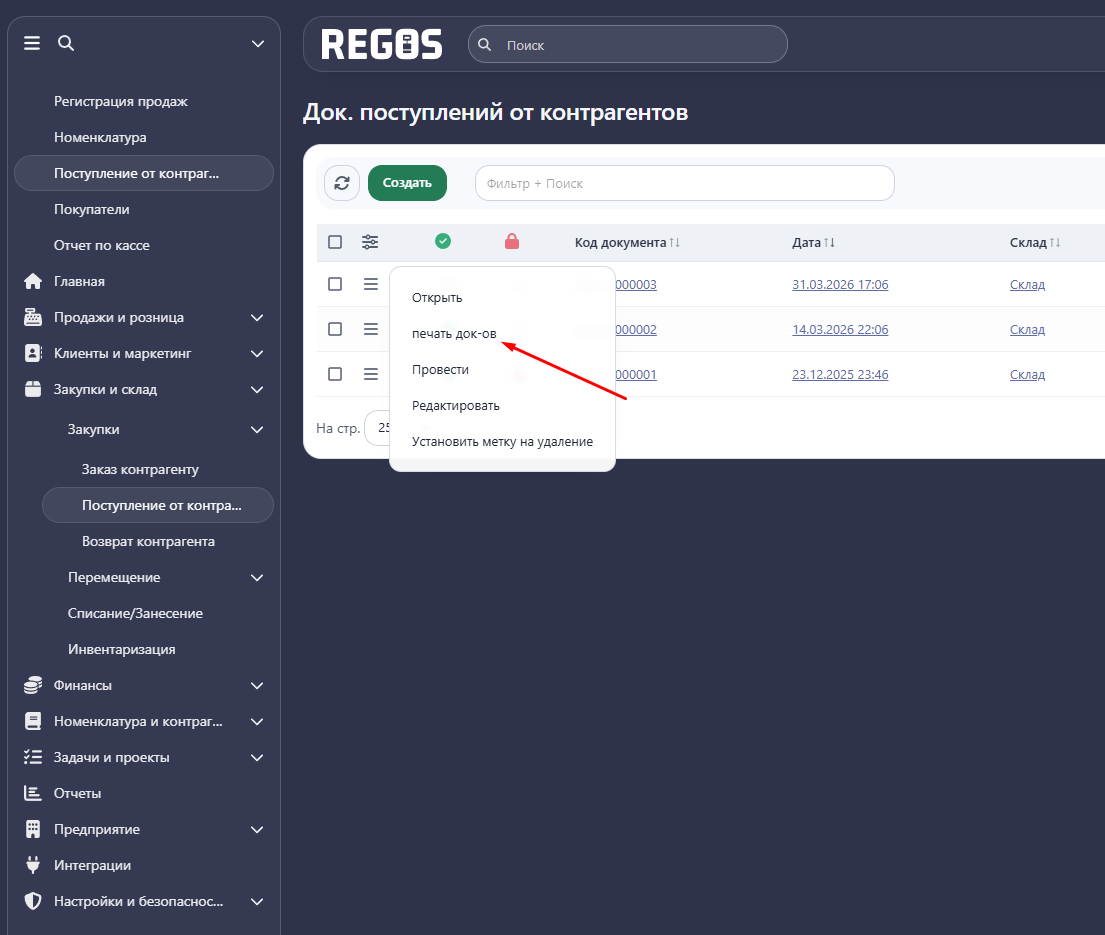Click the Фильтр + Поиск input field
This screenshot has height=935, width=1105.
click(x=684, y=183)
